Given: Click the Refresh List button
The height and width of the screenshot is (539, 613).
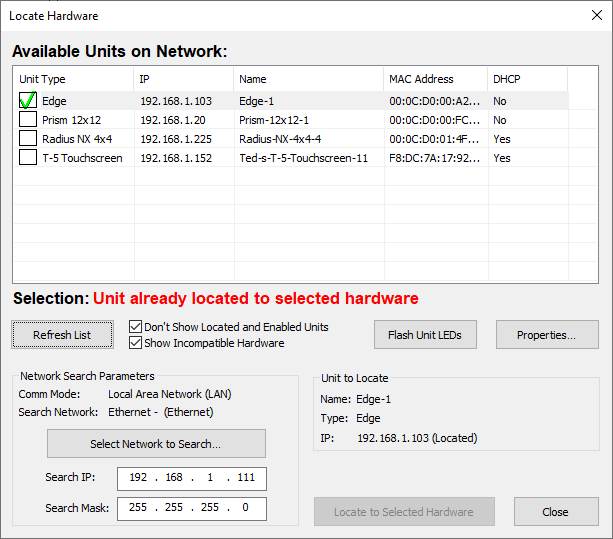Looking at the screenshot, I should (x=62, y=335).
